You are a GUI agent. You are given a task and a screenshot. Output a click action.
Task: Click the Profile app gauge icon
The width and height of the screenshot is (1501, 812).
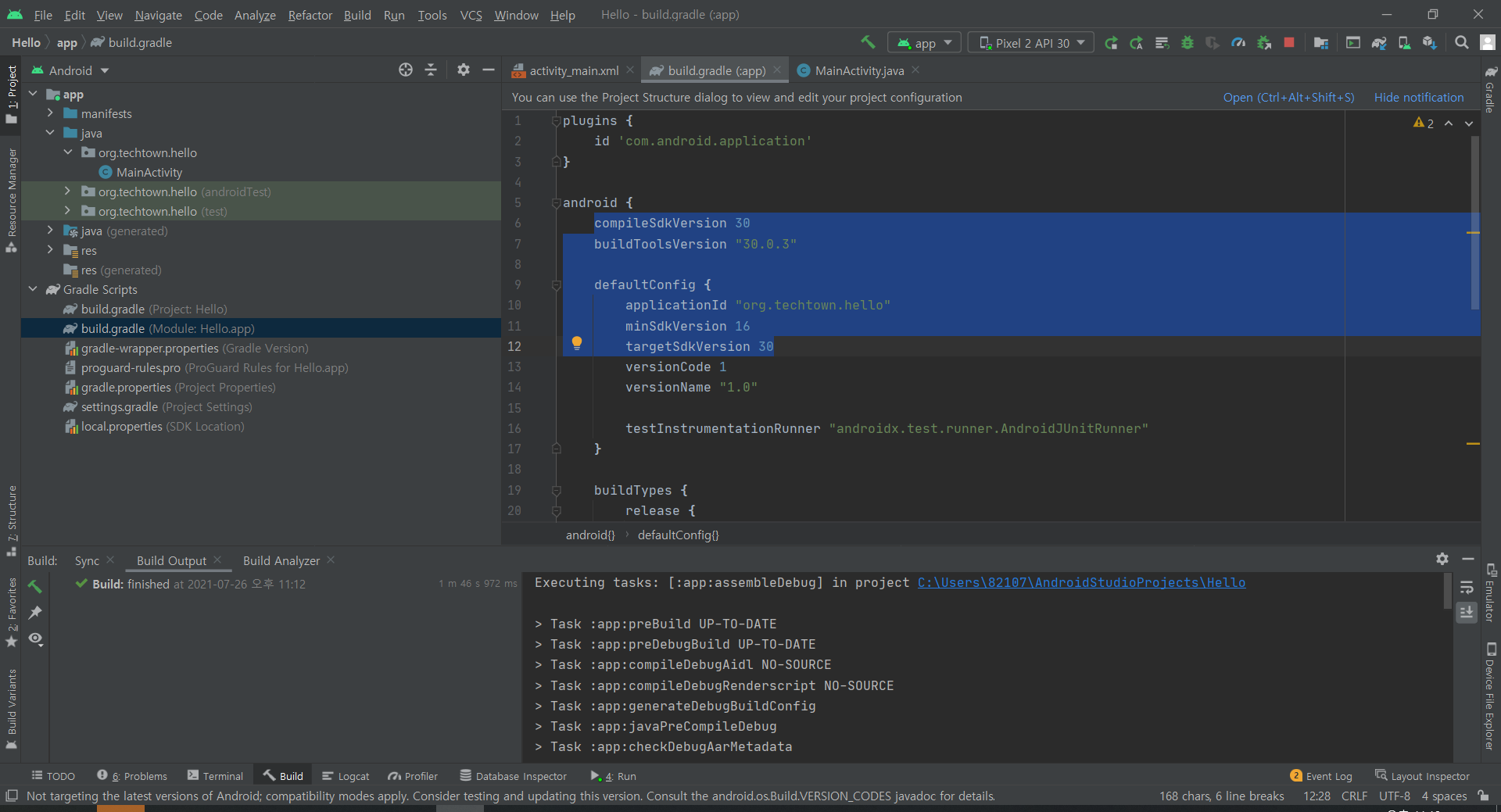1238,43
